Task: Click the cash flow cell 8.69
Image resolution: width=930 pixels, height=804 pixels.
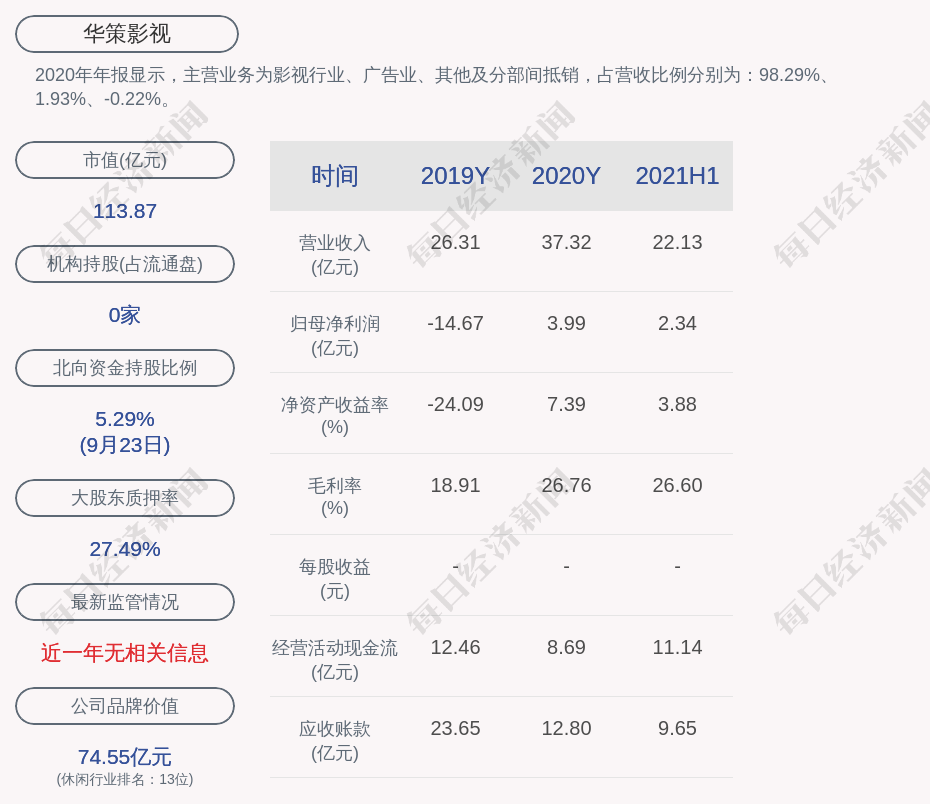Action: pyautogui.click(x=566, y=647)
